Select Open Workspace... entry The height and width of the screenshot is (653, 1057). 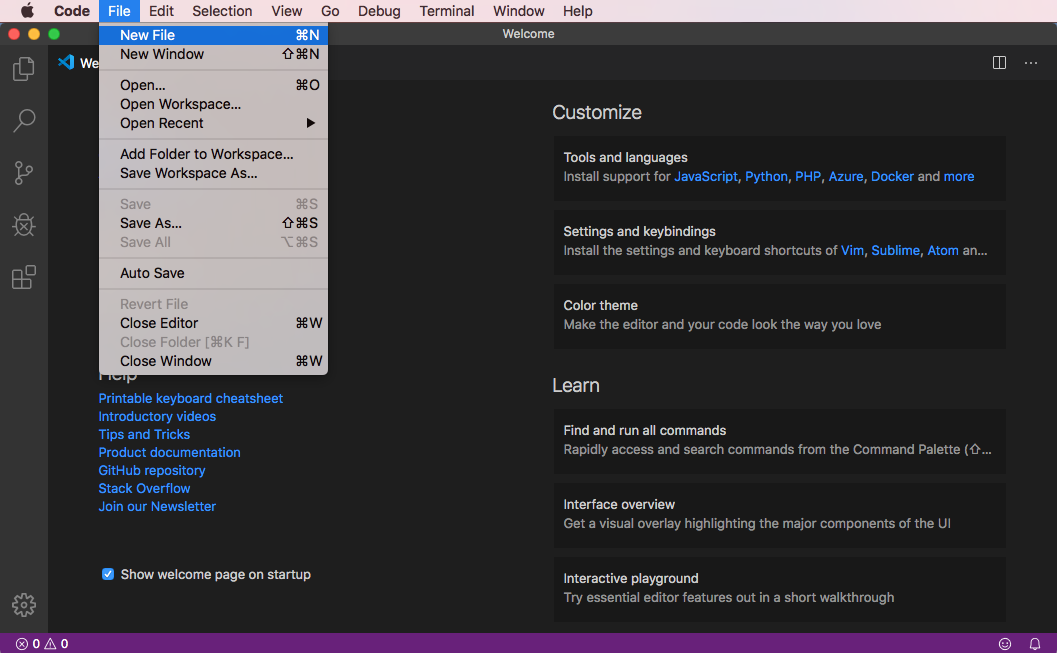tap(213, 104)
